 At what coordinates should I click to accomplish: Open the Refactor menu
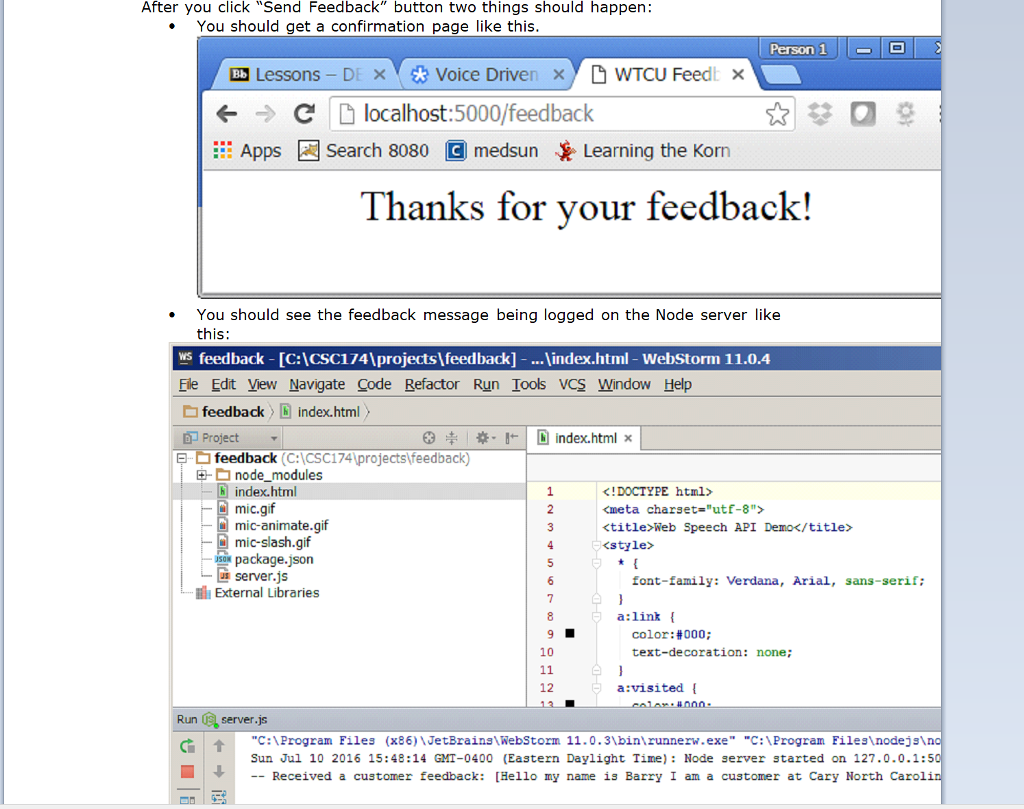coord(431,384)
